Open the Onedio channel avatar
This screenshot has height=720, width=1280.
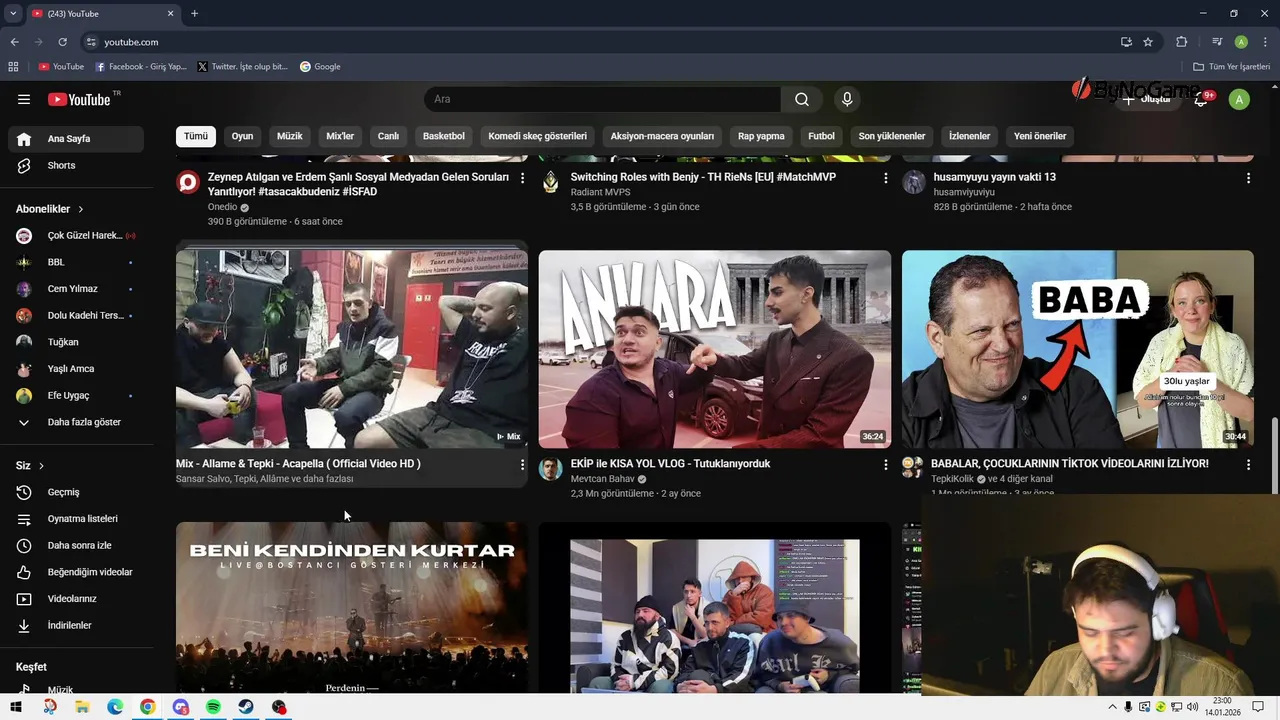(x=188, y=182)
